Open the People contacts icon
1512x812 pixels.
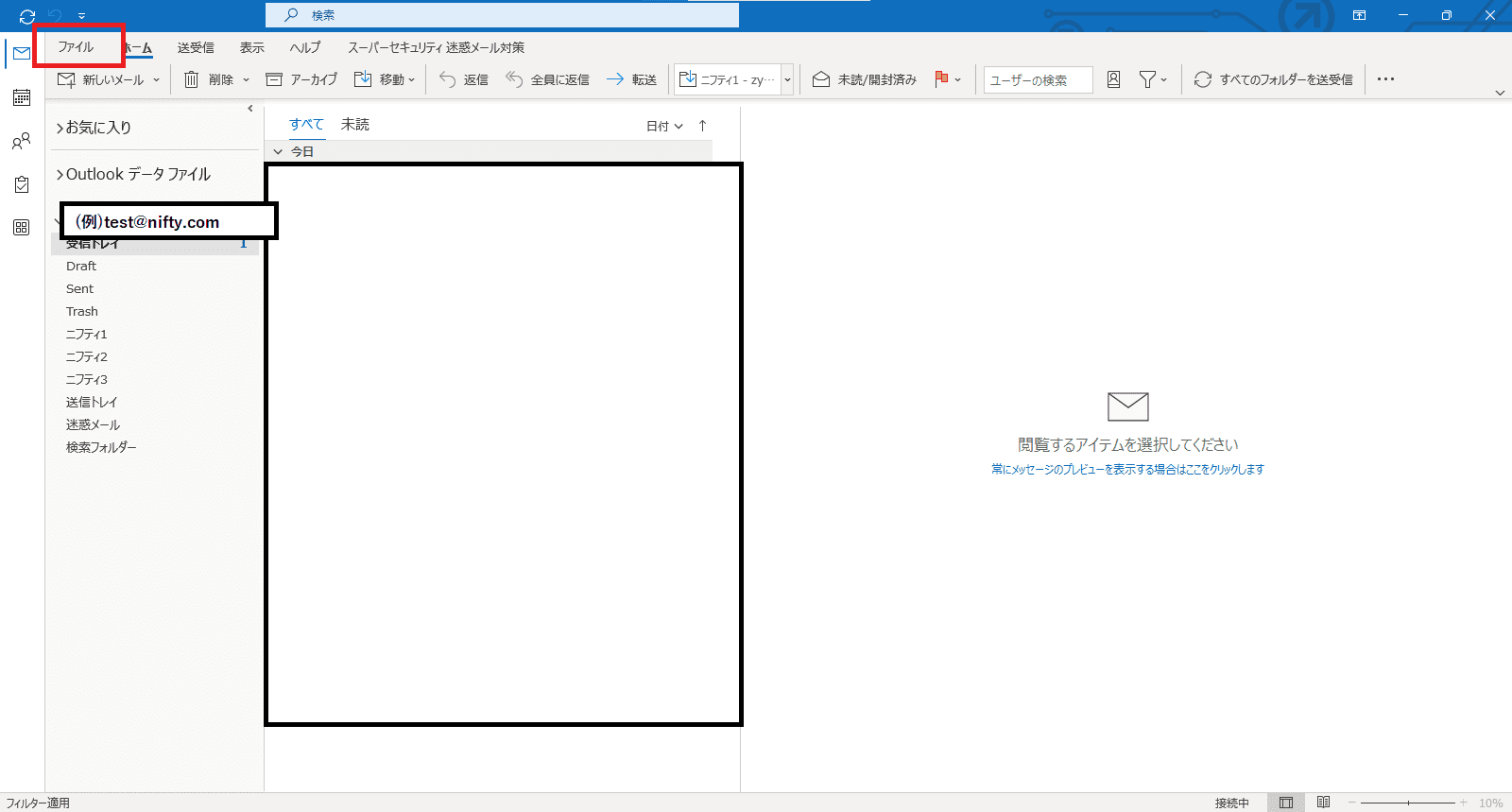22,141
